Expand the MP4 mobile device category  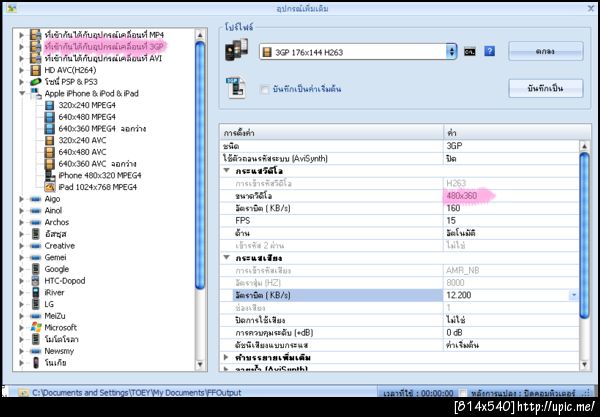coord(21,35)
